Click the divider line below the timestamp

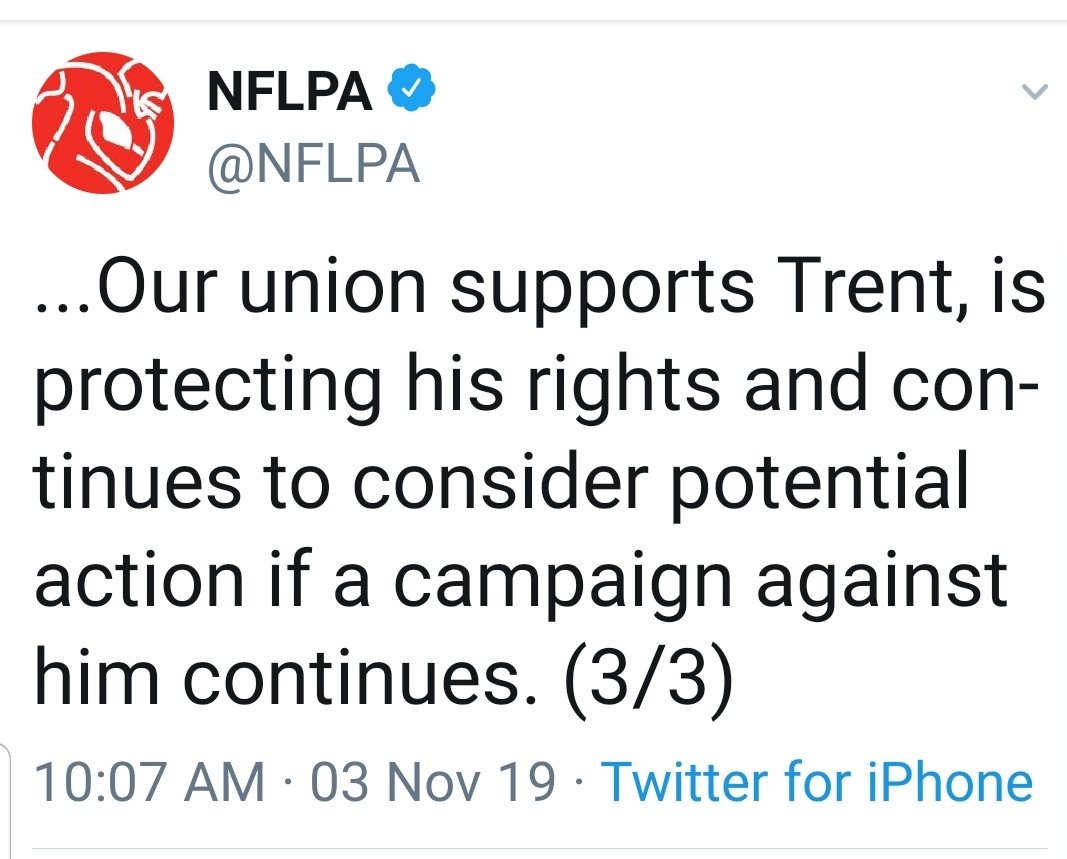pos(539,848)
